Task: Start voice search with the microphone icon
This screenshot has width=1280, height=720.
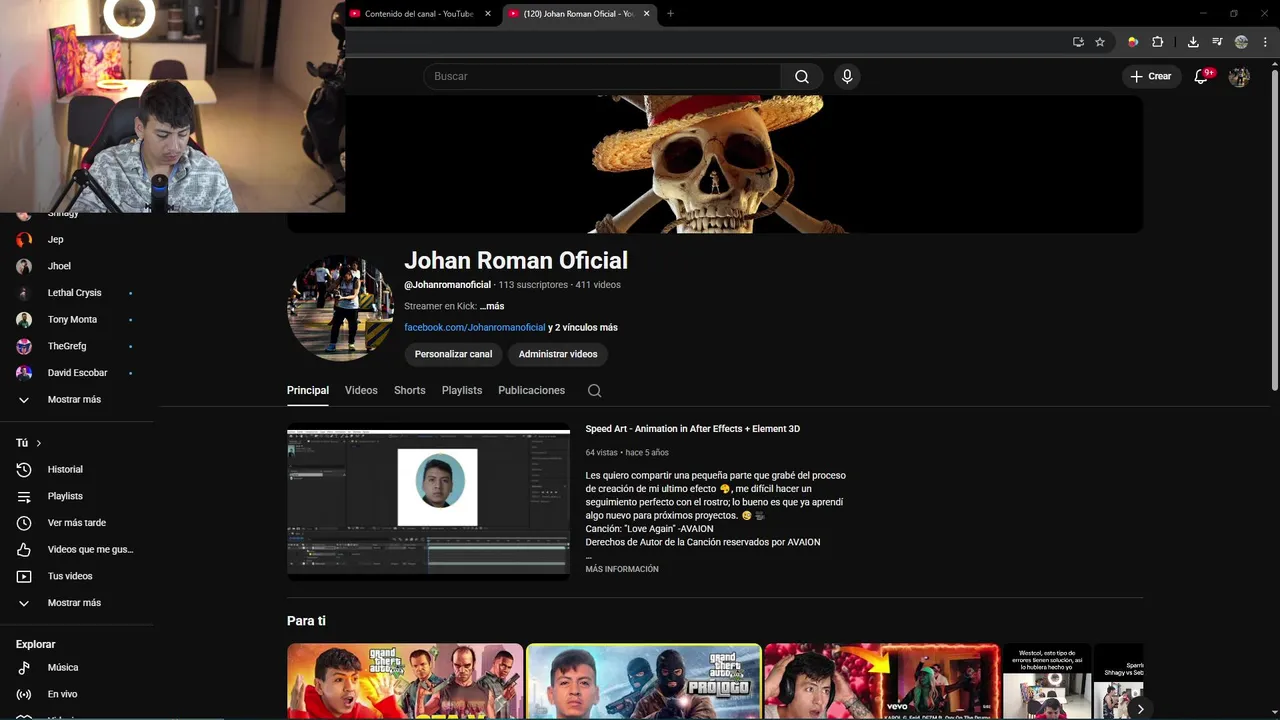Action: click(x=847, y=76)
